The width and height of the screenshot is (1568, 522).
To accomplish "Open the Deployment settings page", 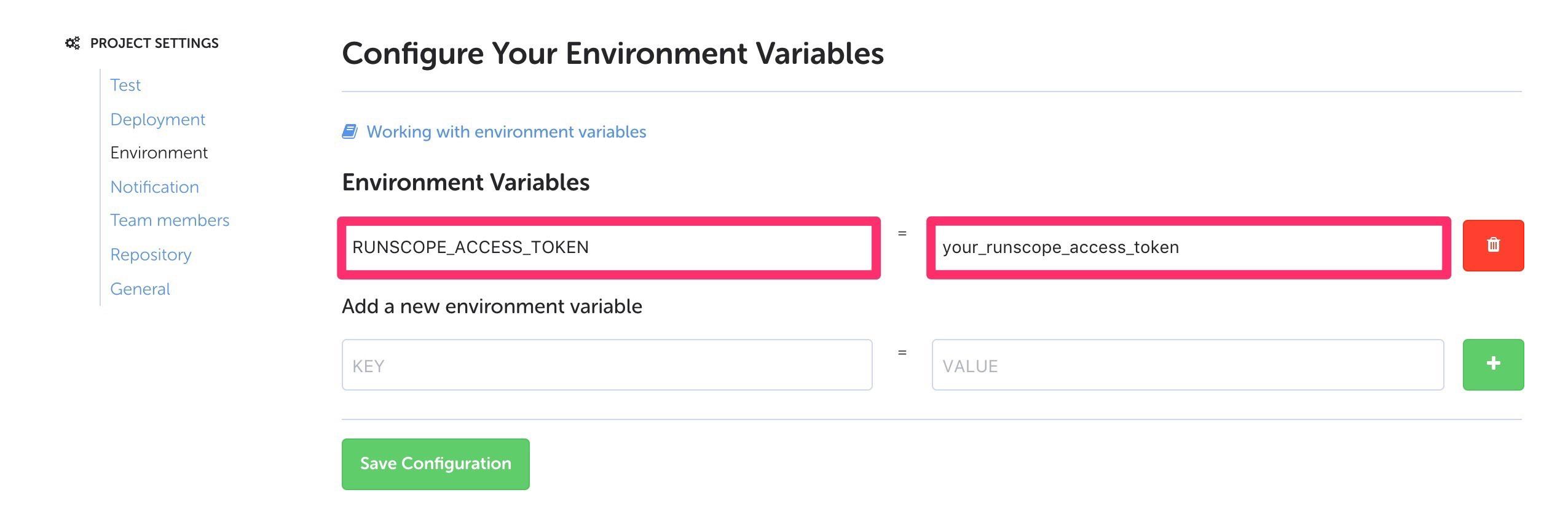I will (157, 119).
